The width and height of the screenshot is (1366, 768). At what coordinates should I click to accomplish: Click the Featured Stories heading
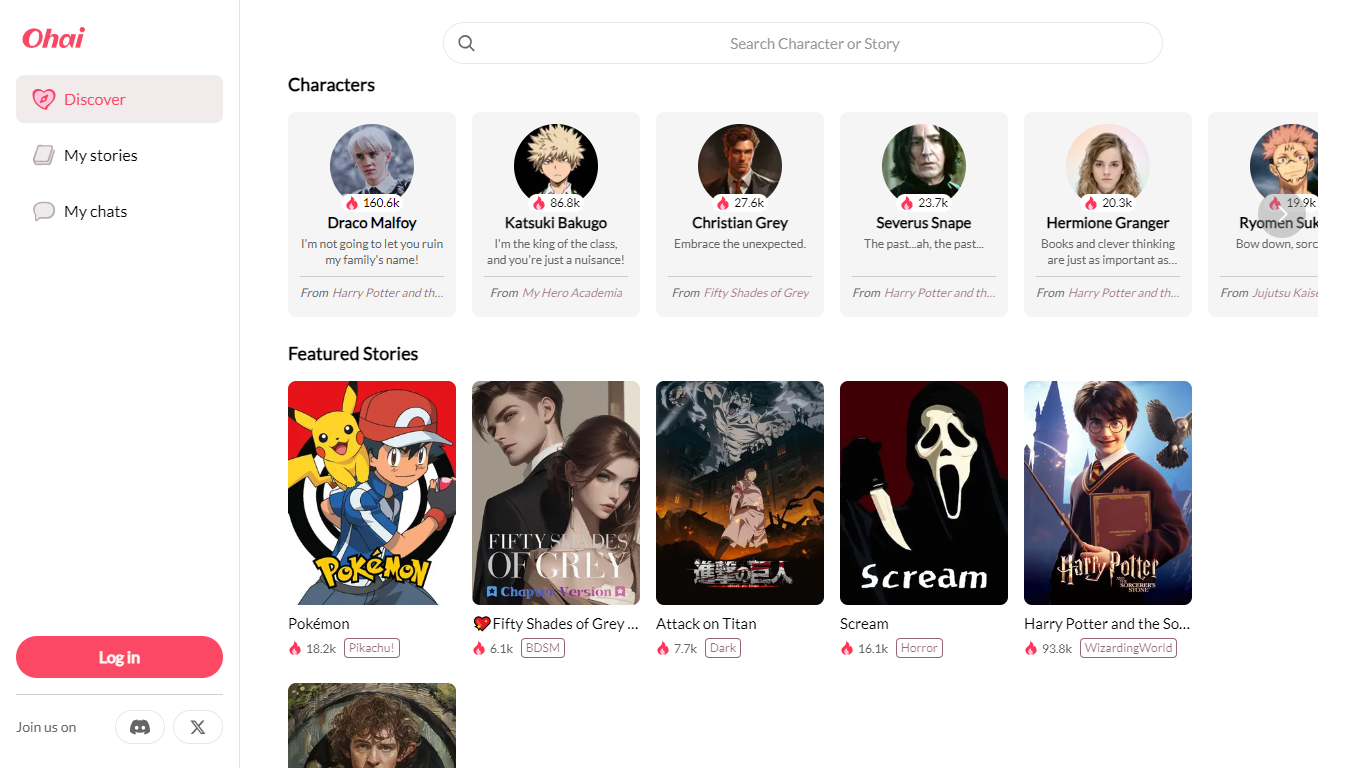[353, 354]
